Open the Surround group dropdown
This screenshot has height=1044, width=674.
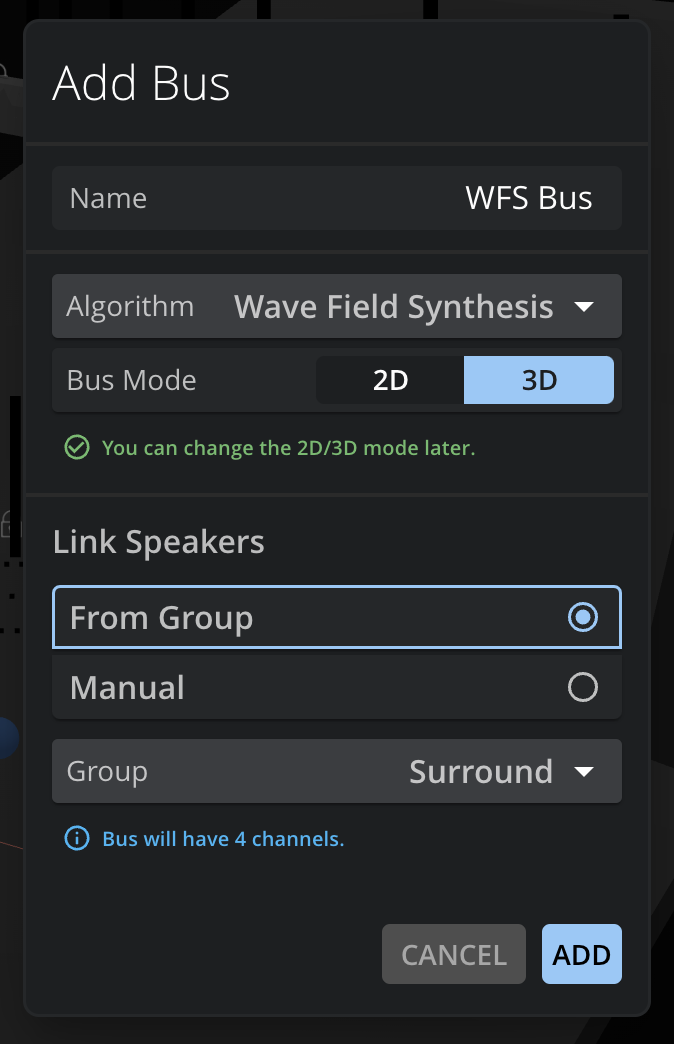point(337,771)
